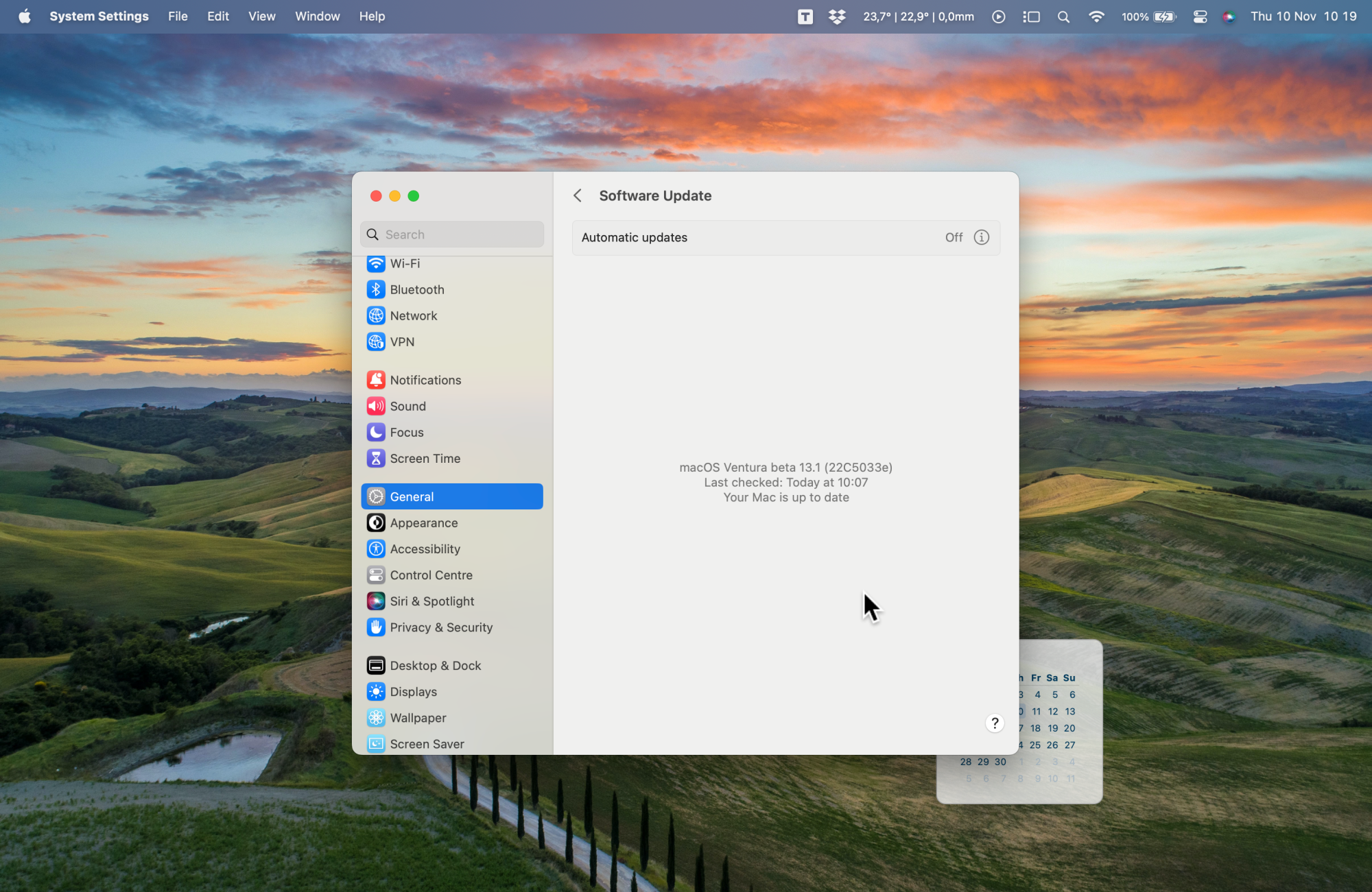
Task: Click Automatic updates info icon
Action: pyautogui.click(x=982, y=237)
